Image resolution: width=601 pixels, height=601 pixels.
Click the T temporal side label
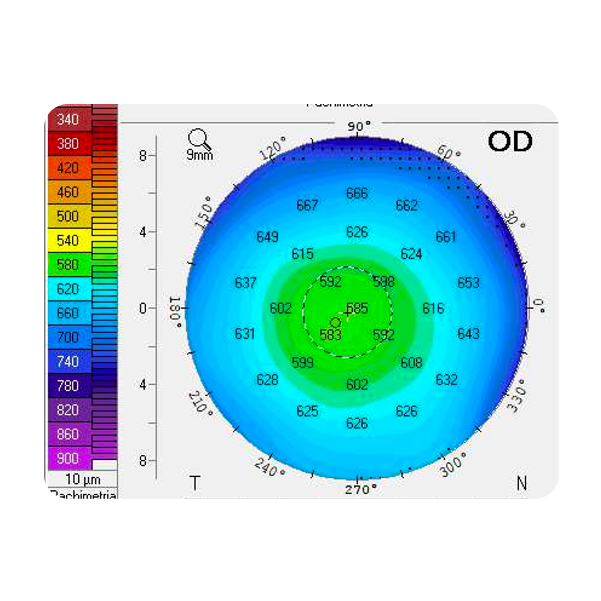click(195, 484)
